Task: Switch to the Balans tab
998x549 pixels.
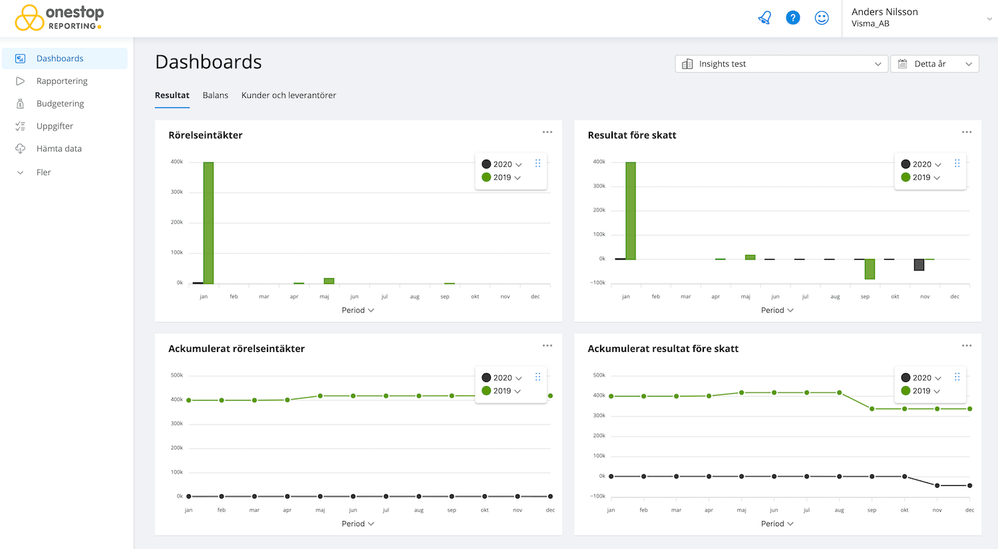Action: click(x=215, y=95)
